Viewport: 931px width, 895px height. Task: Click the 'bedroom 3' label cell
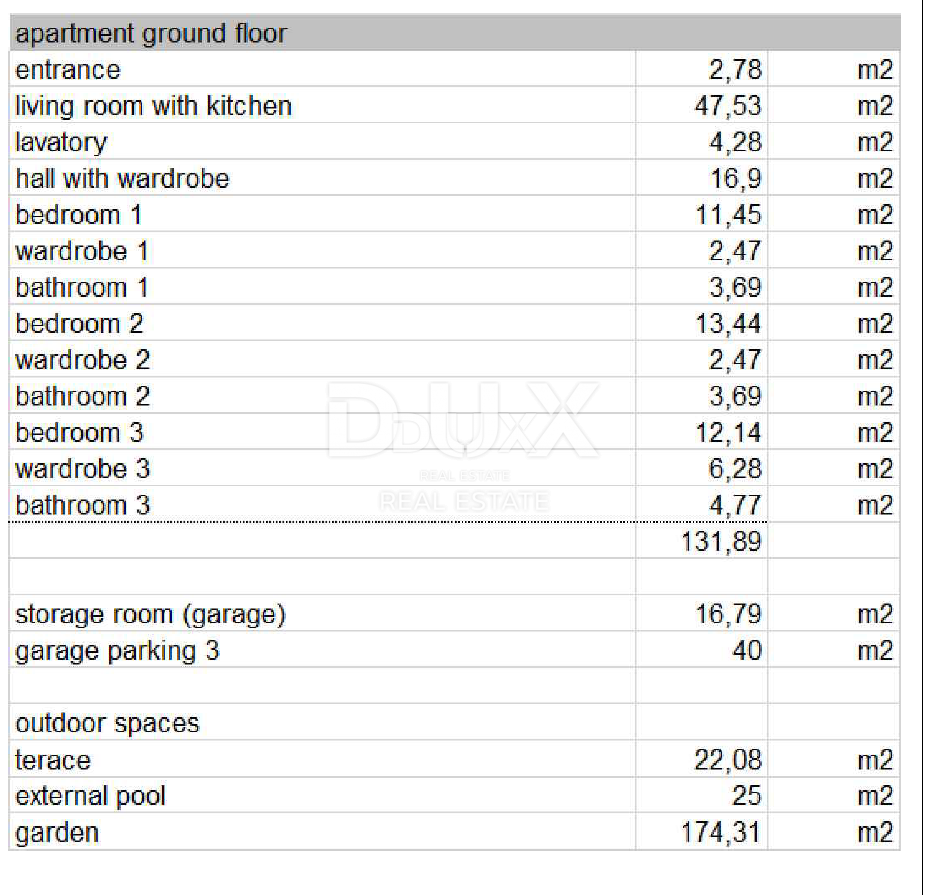pos(79,433)
